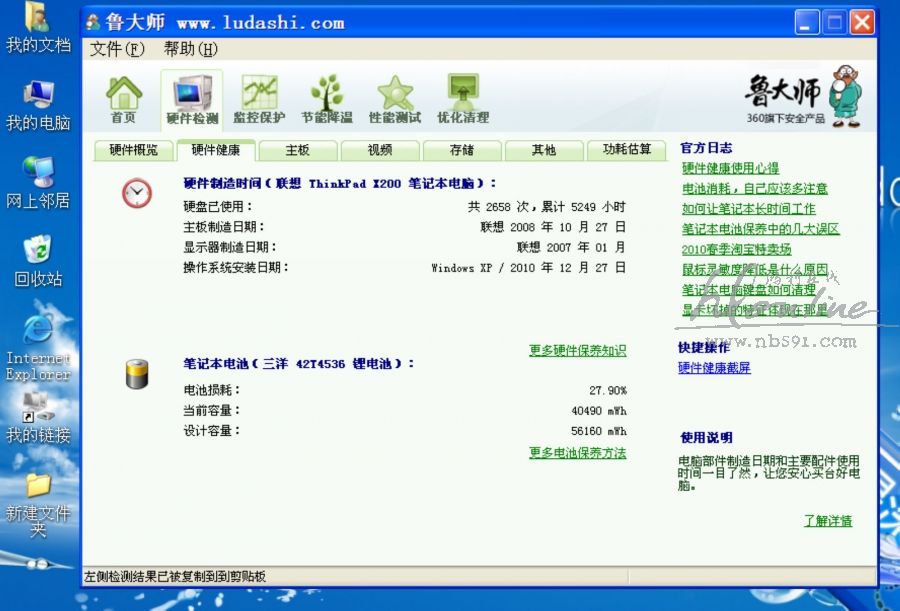The image size is (900, 611).
Task: Switch to the 视频 tab
Action: coord(380,150)
